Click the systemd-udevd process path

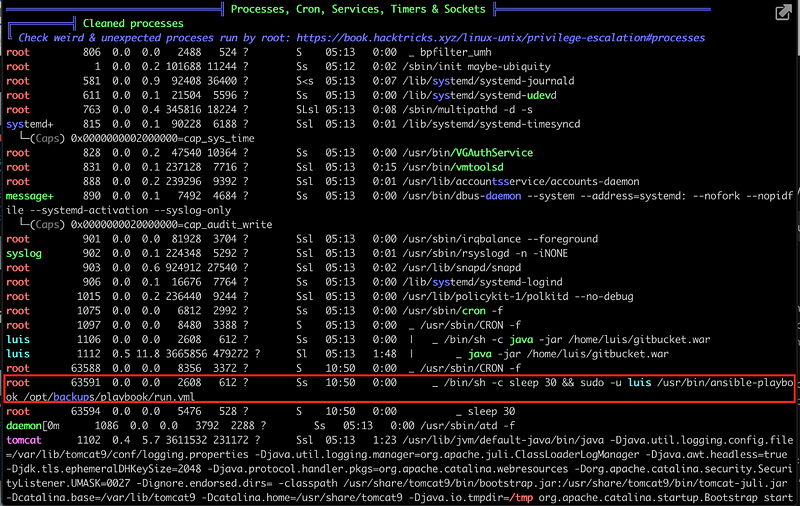pyautogui.click(x=480, y=95)
